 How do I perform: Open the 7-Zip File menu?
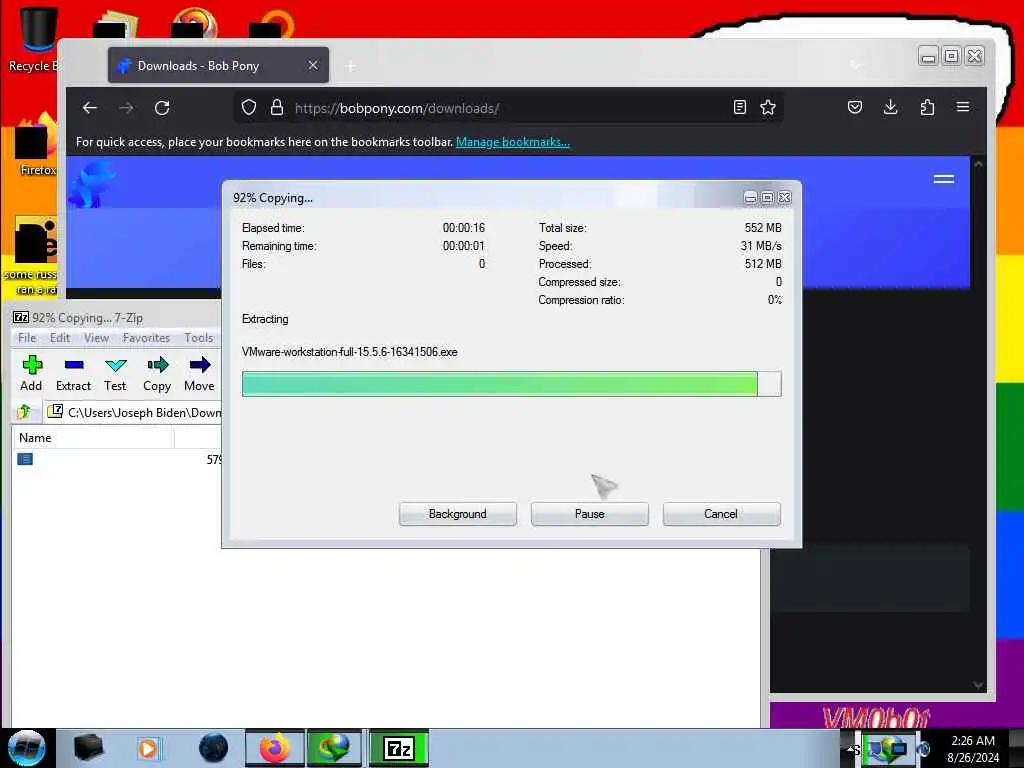click(x=27, y=338)
